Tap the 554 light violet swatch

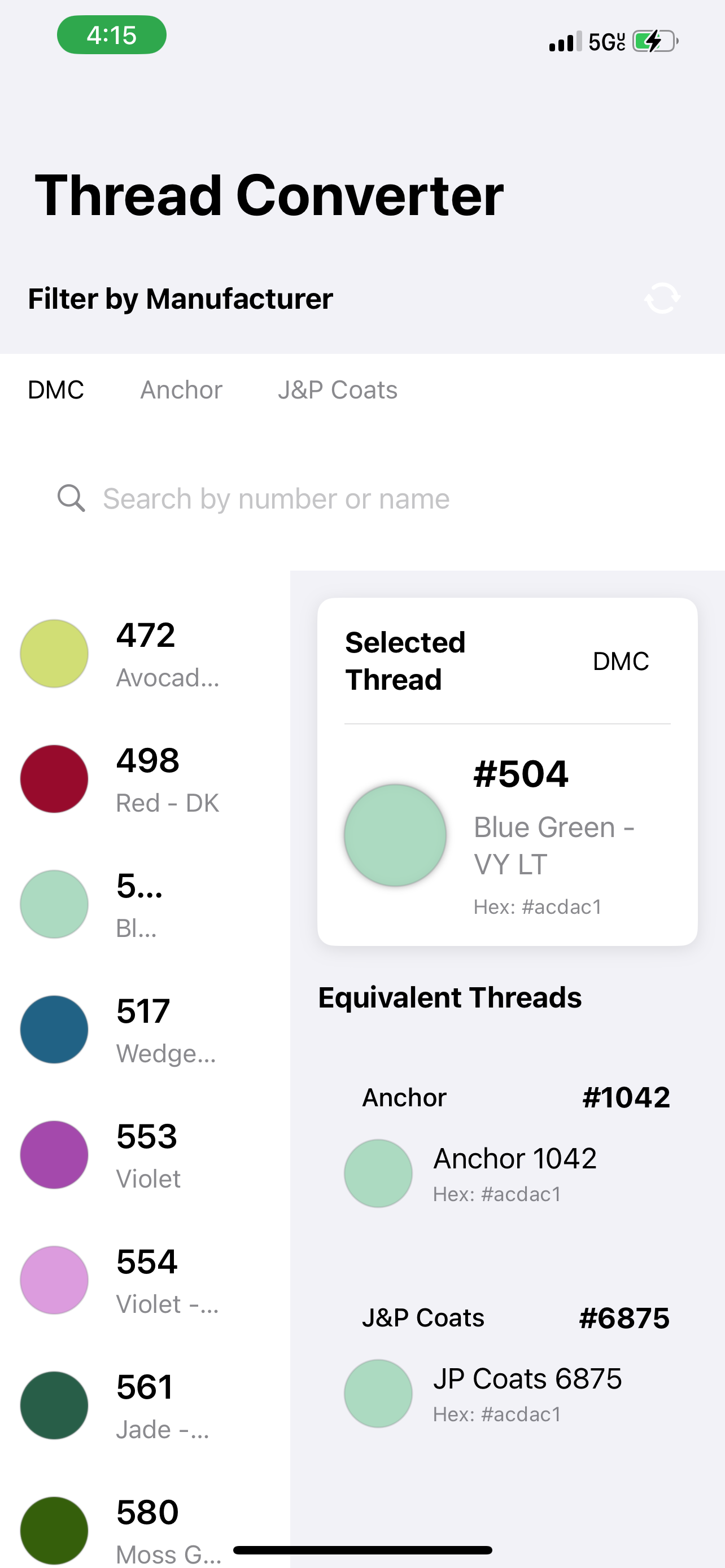pos(54,1280)
